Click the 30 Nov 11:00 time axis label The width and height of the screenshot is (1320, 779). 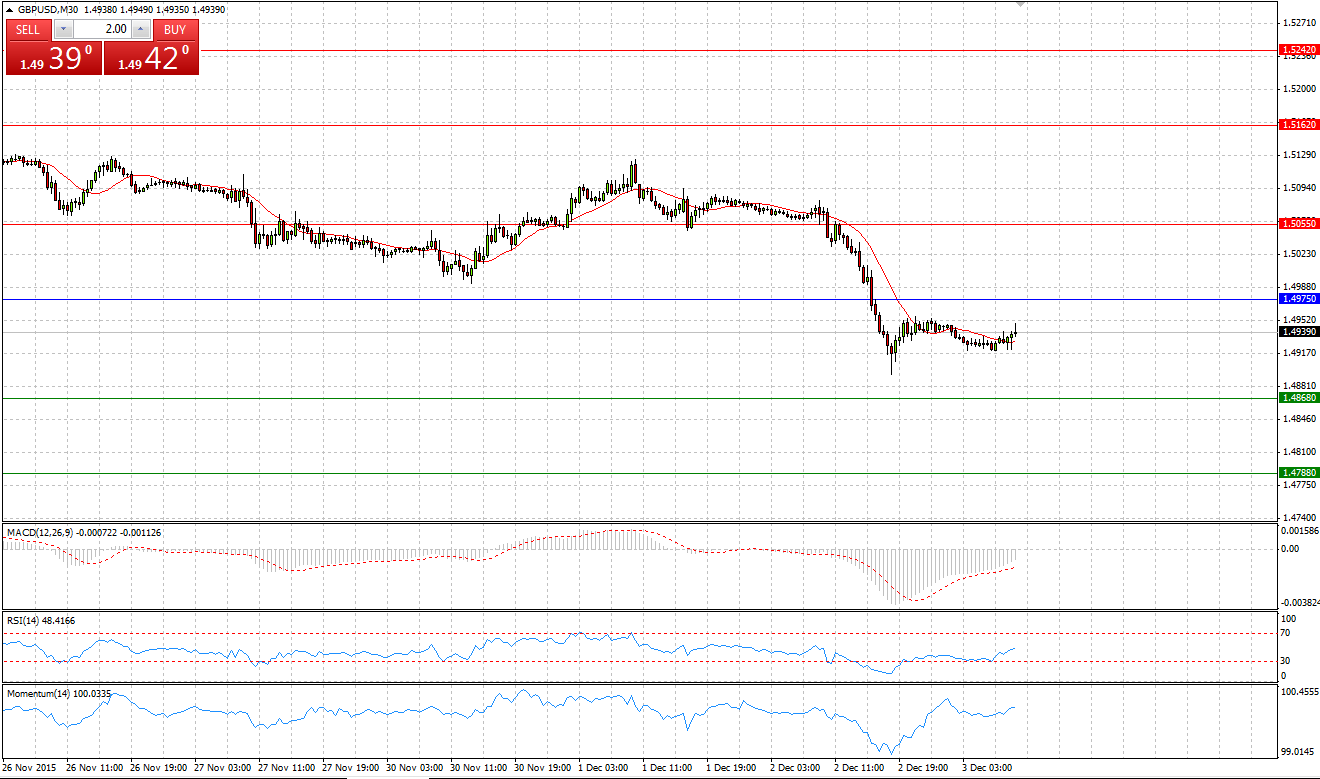[x=478, y=769]
